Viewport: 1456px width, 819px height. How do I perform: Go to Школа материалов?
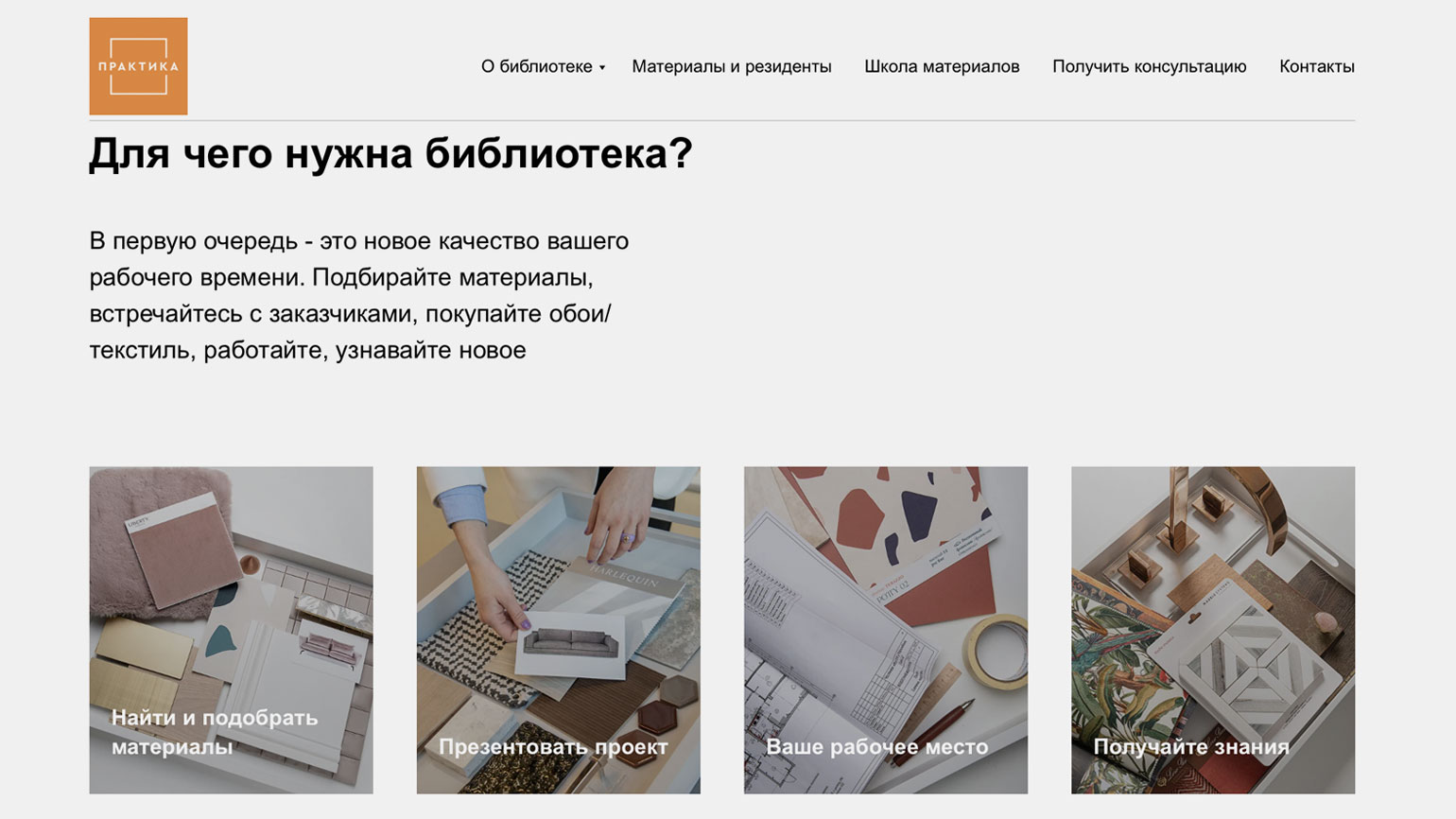click(x=942, y=66)
